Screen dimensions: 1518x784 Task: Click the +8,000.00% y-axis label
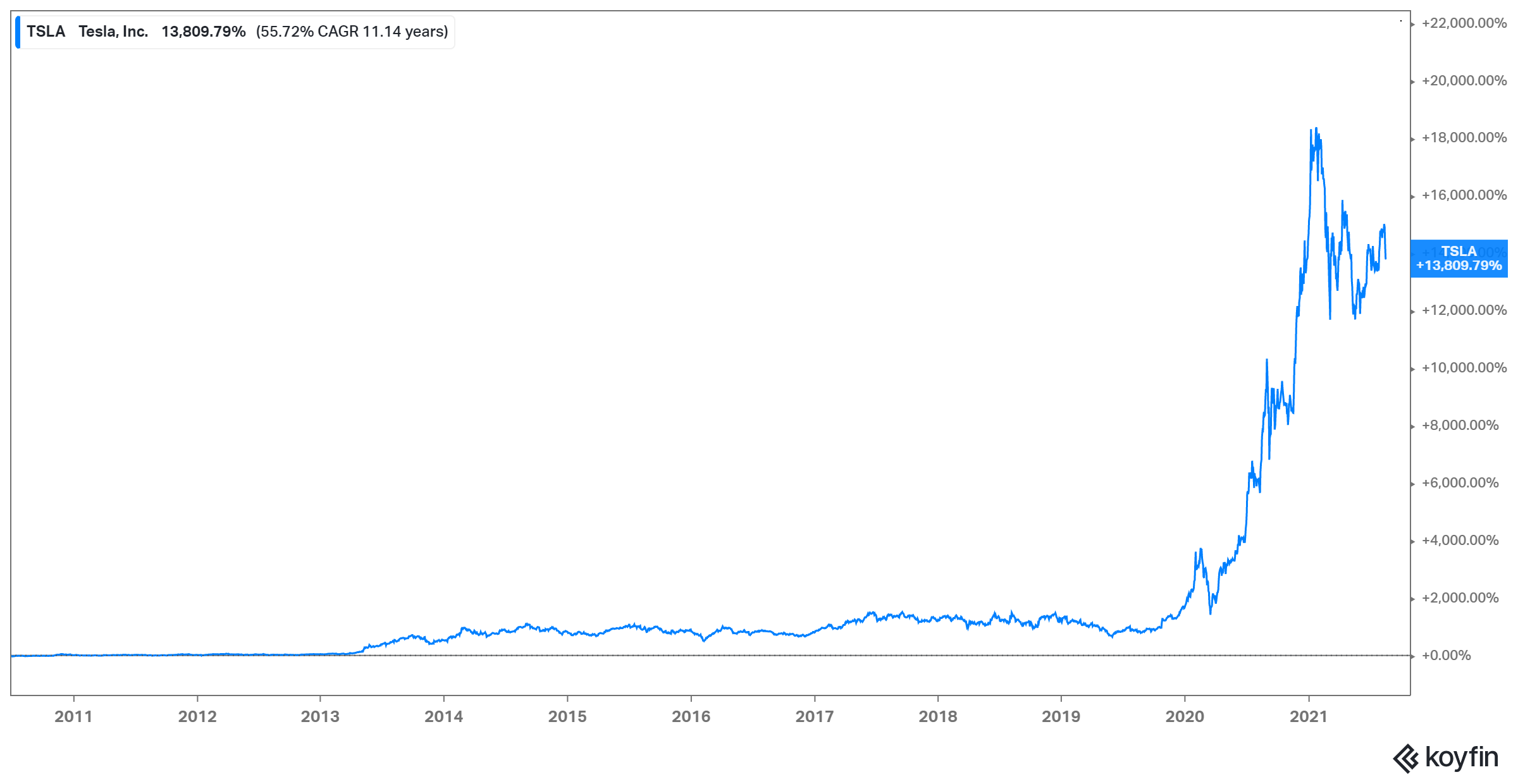pos(1460,426)
